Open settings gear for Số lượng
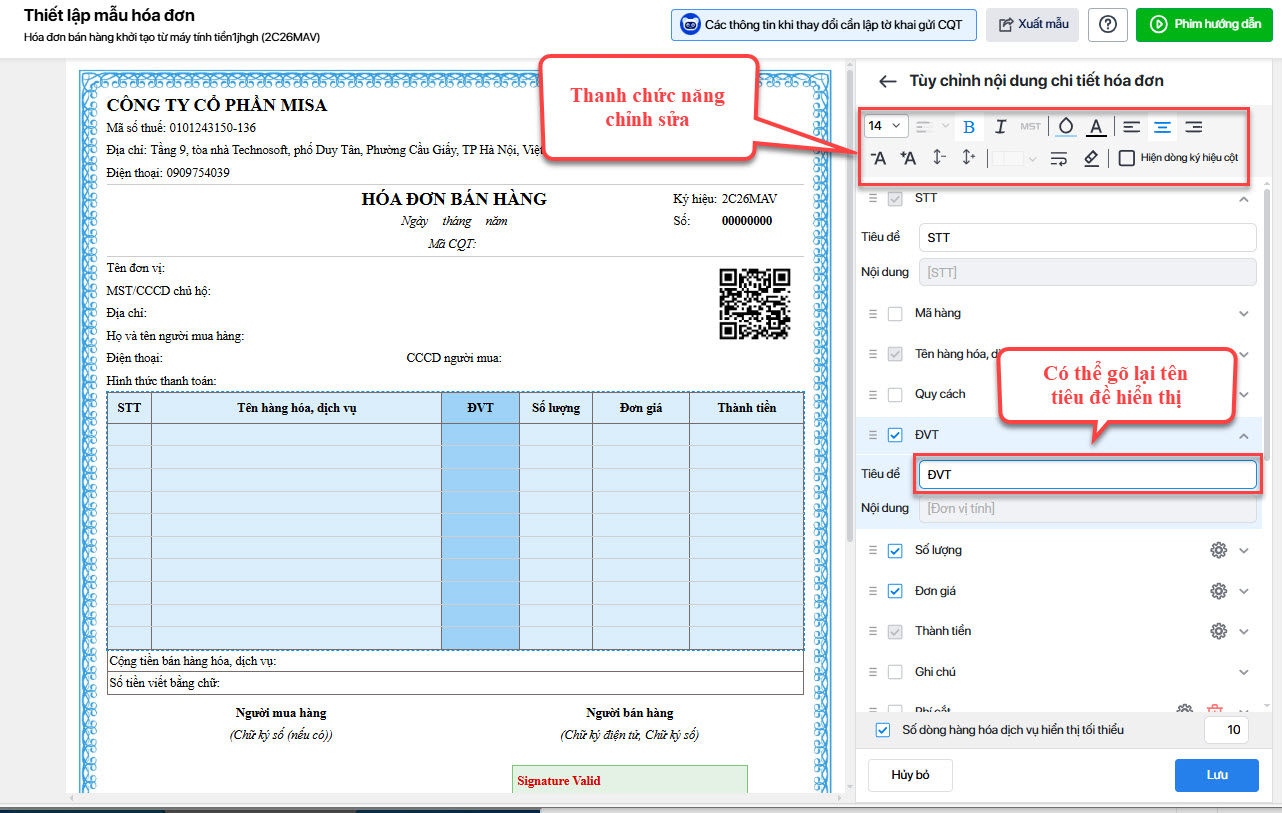 [1218, 551]
